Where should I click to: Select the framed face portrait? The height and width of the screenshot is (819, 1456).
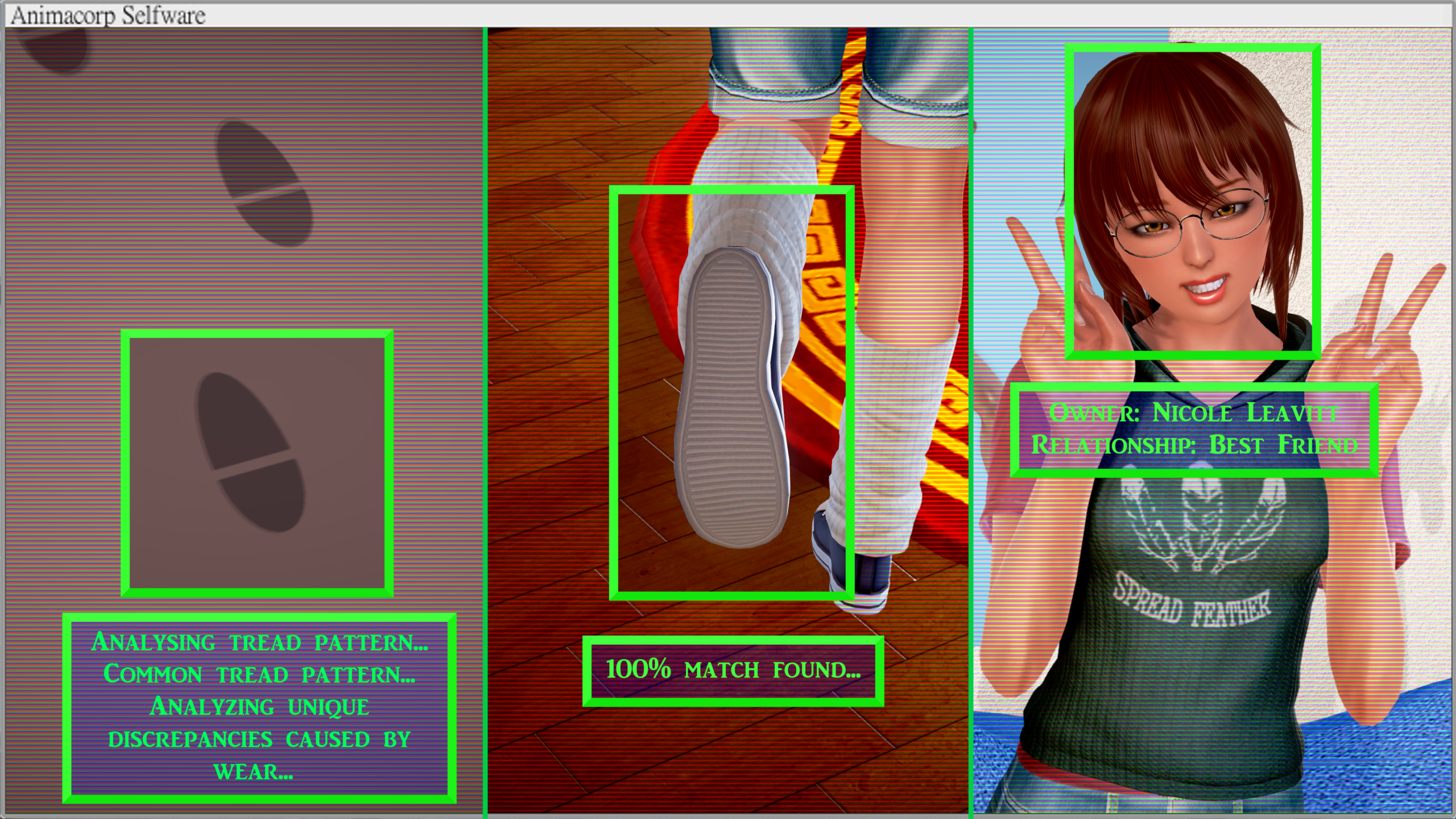[1192, 202]
